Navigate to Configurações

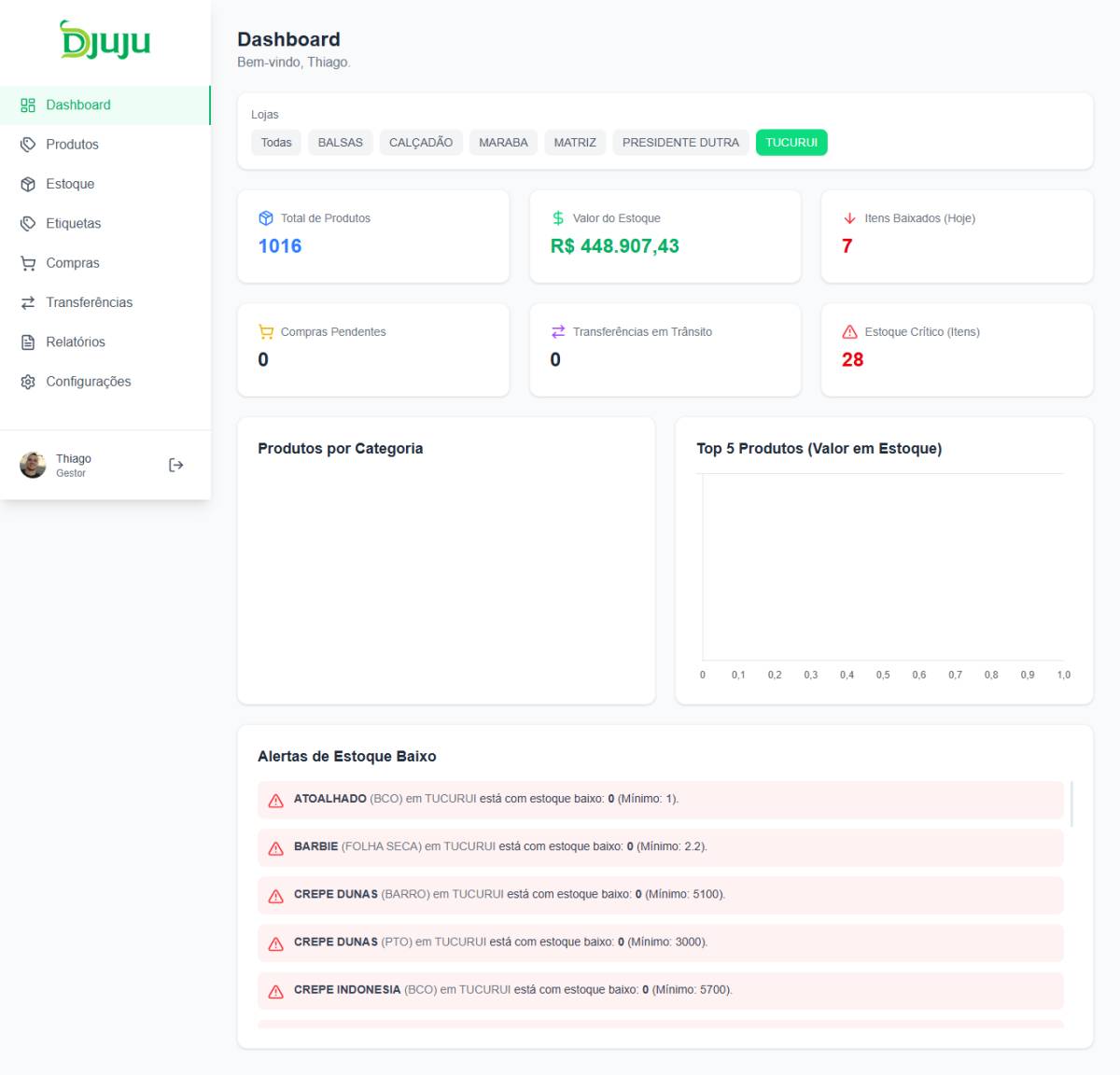(x=105, y=382)
